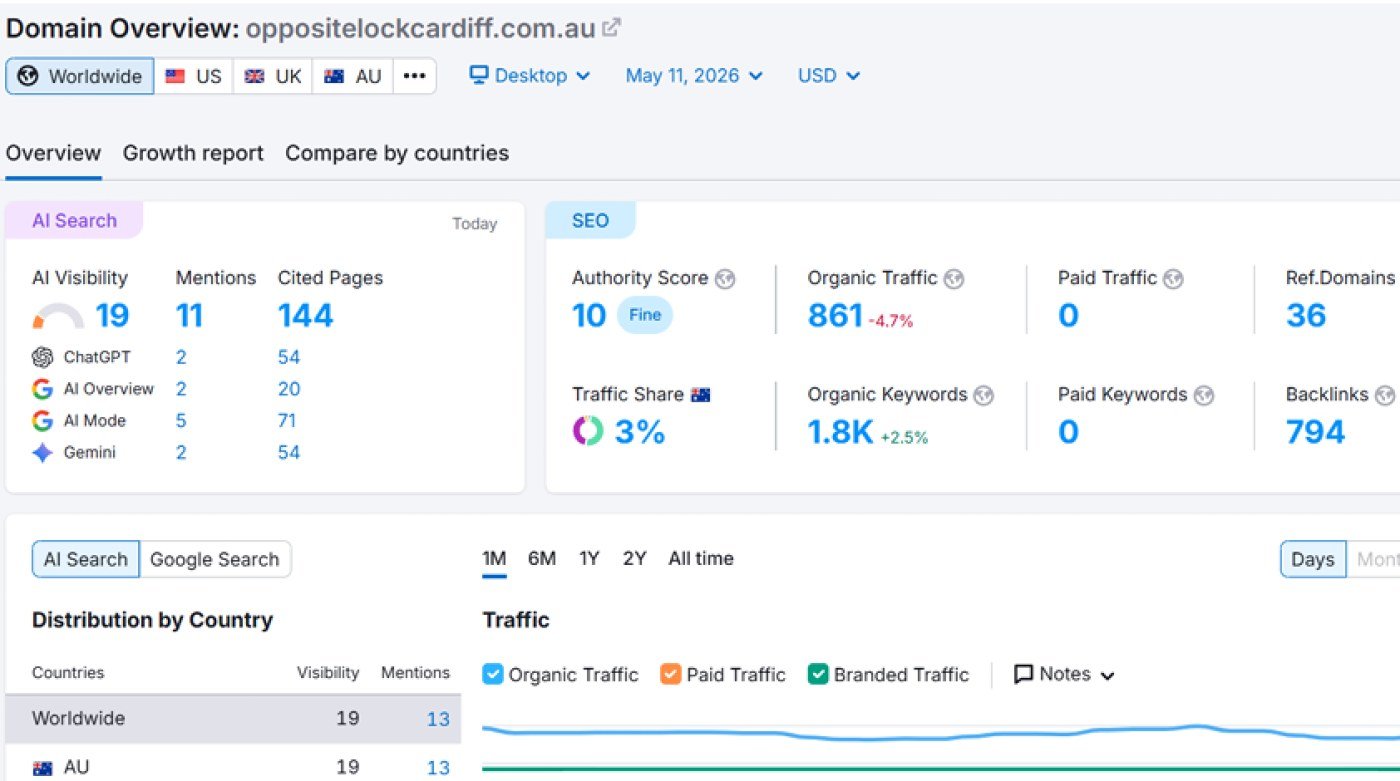
Task: Click the globe icon next to Backlinks
Action: pos(1385,395)
